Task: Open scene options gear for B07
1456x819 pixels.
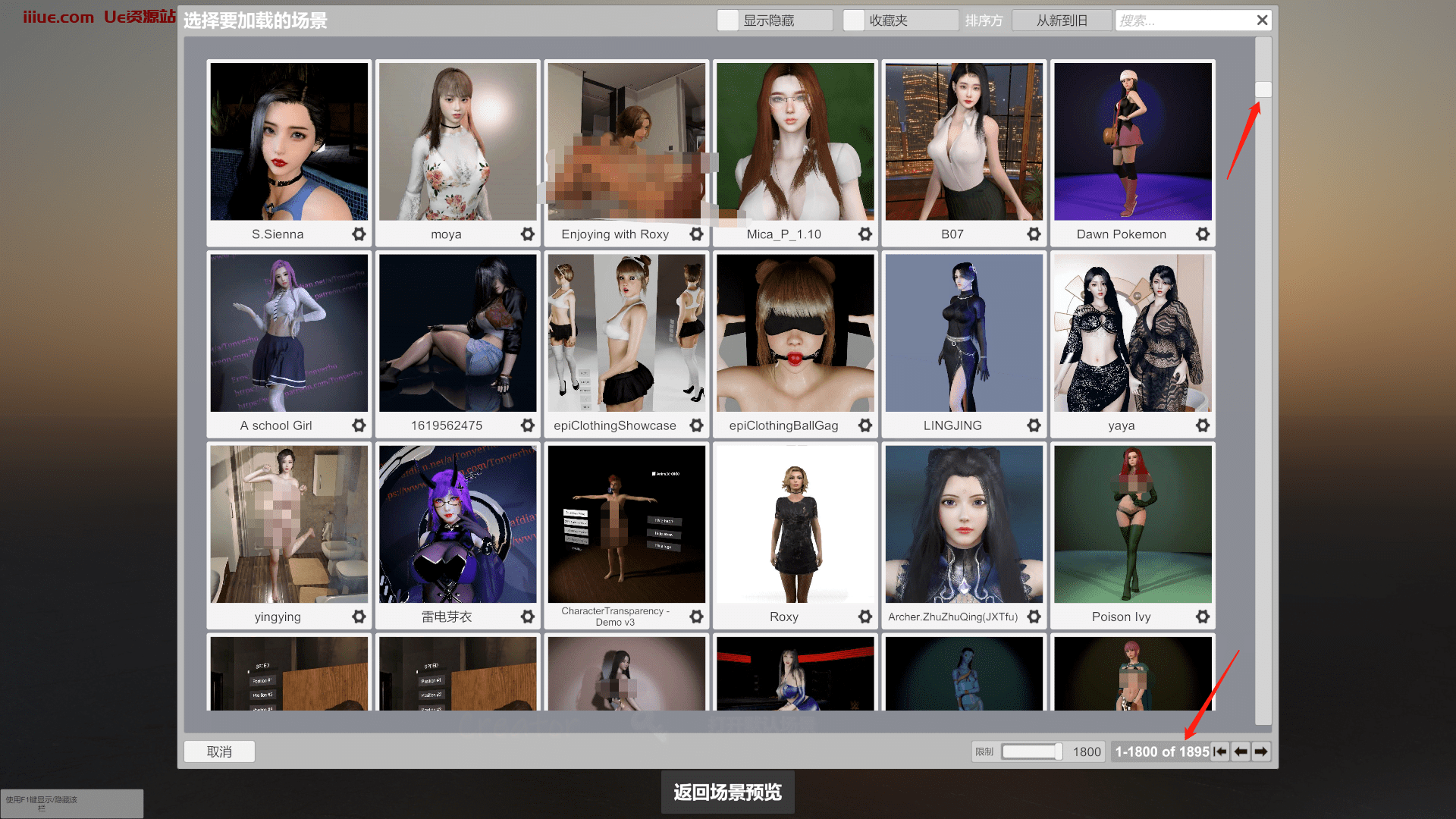Action: pos(1033,234)
